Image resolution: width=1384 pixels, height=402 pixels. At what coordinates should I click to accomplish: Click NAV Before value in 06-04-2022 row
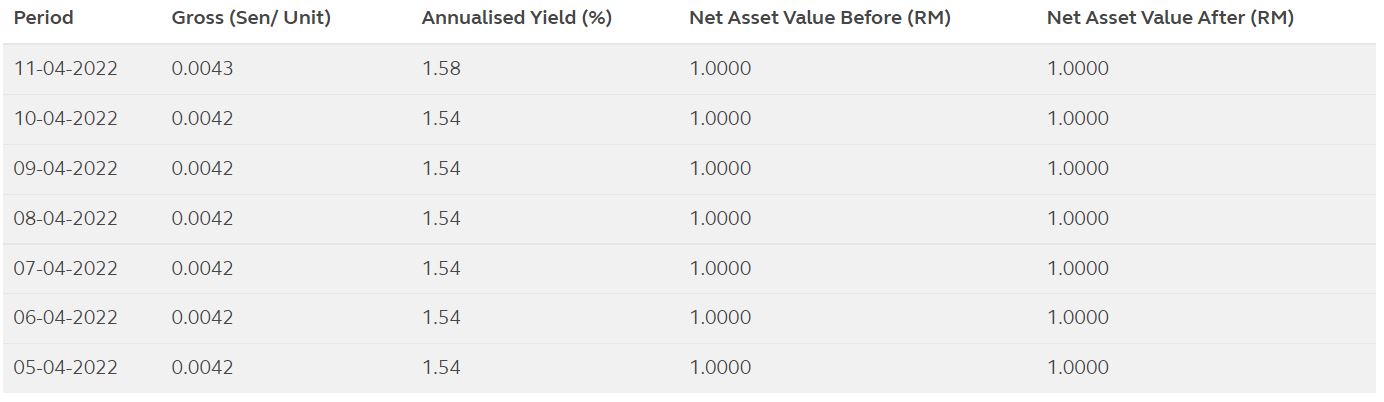[720, 318]
